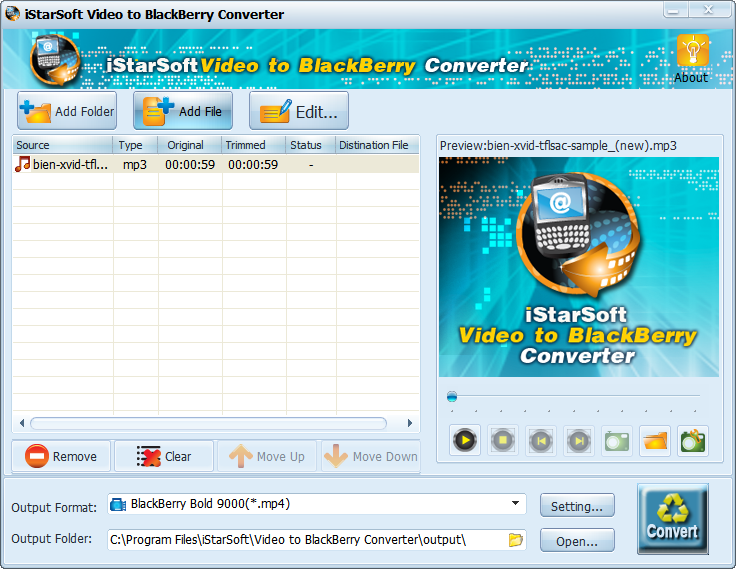Open the Setting... dialog
This screenshot has width=736, height=569.
(577, 506)
